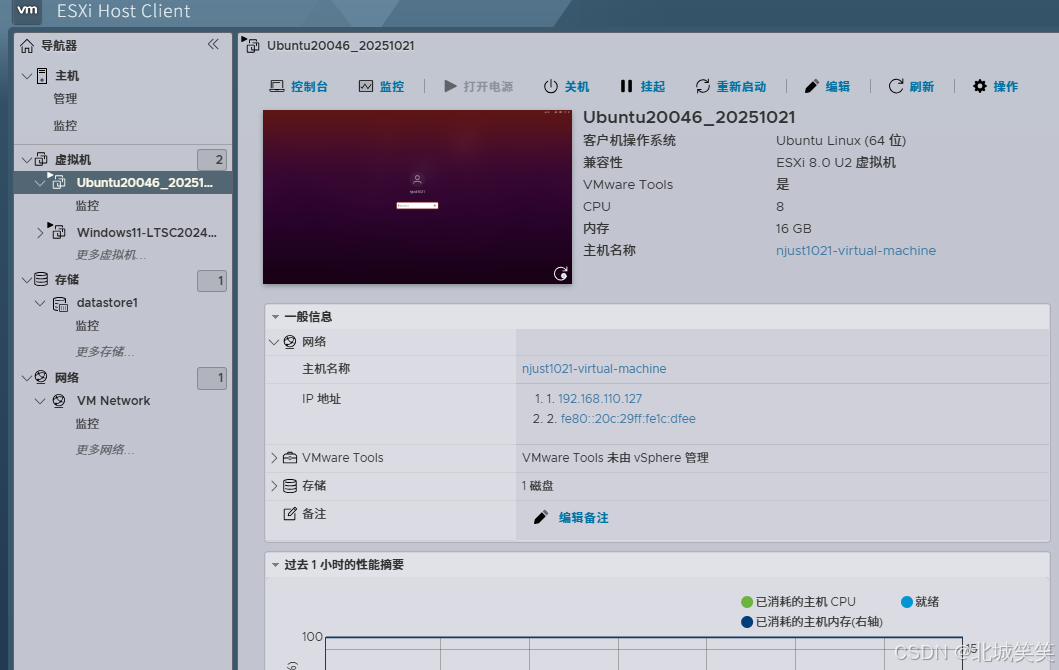Collapse the VM Network tree node
The image size is (1059, 670).
(40, 401)
